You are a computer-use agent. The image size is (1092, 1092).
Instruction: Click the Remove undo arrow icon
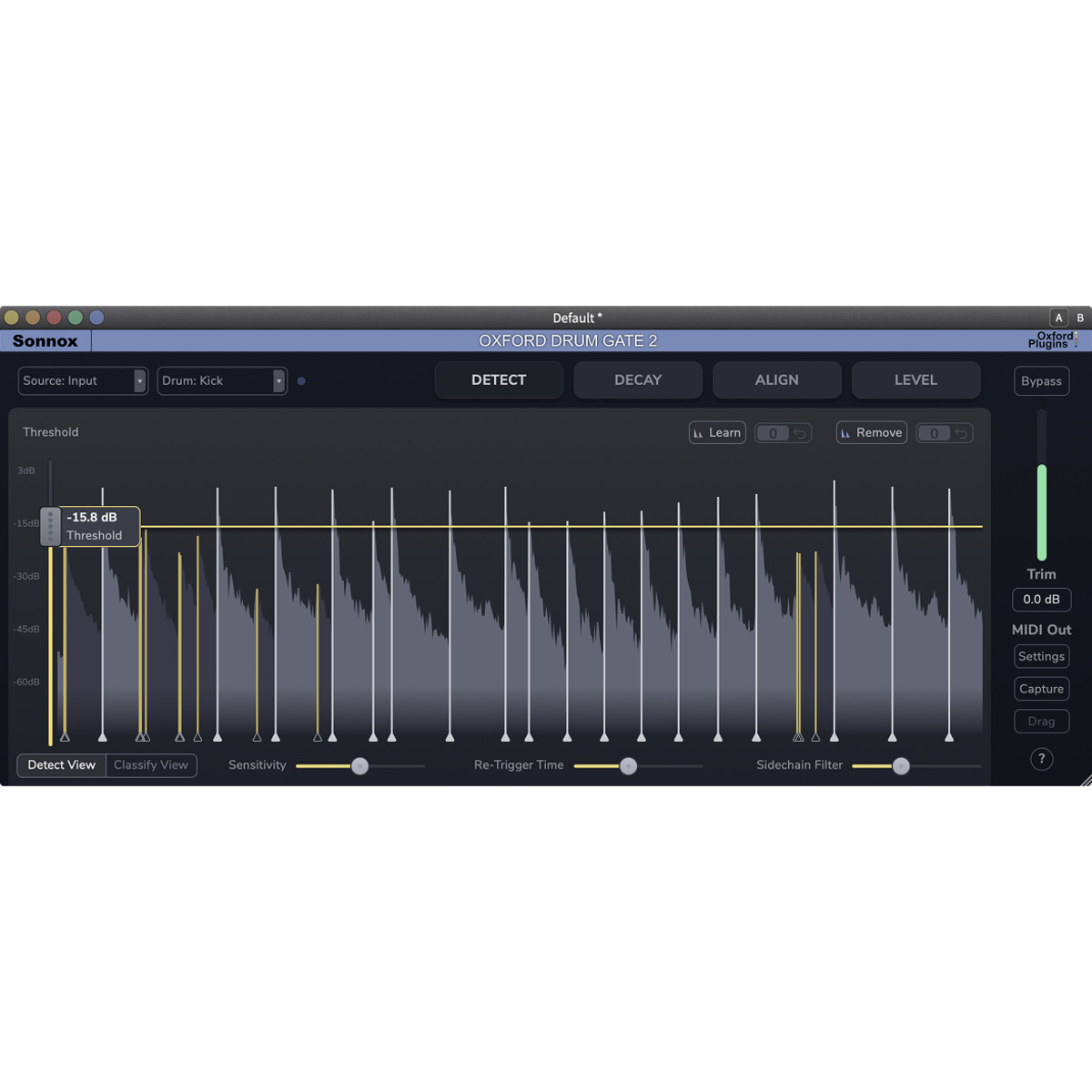(x=961, y=433)
